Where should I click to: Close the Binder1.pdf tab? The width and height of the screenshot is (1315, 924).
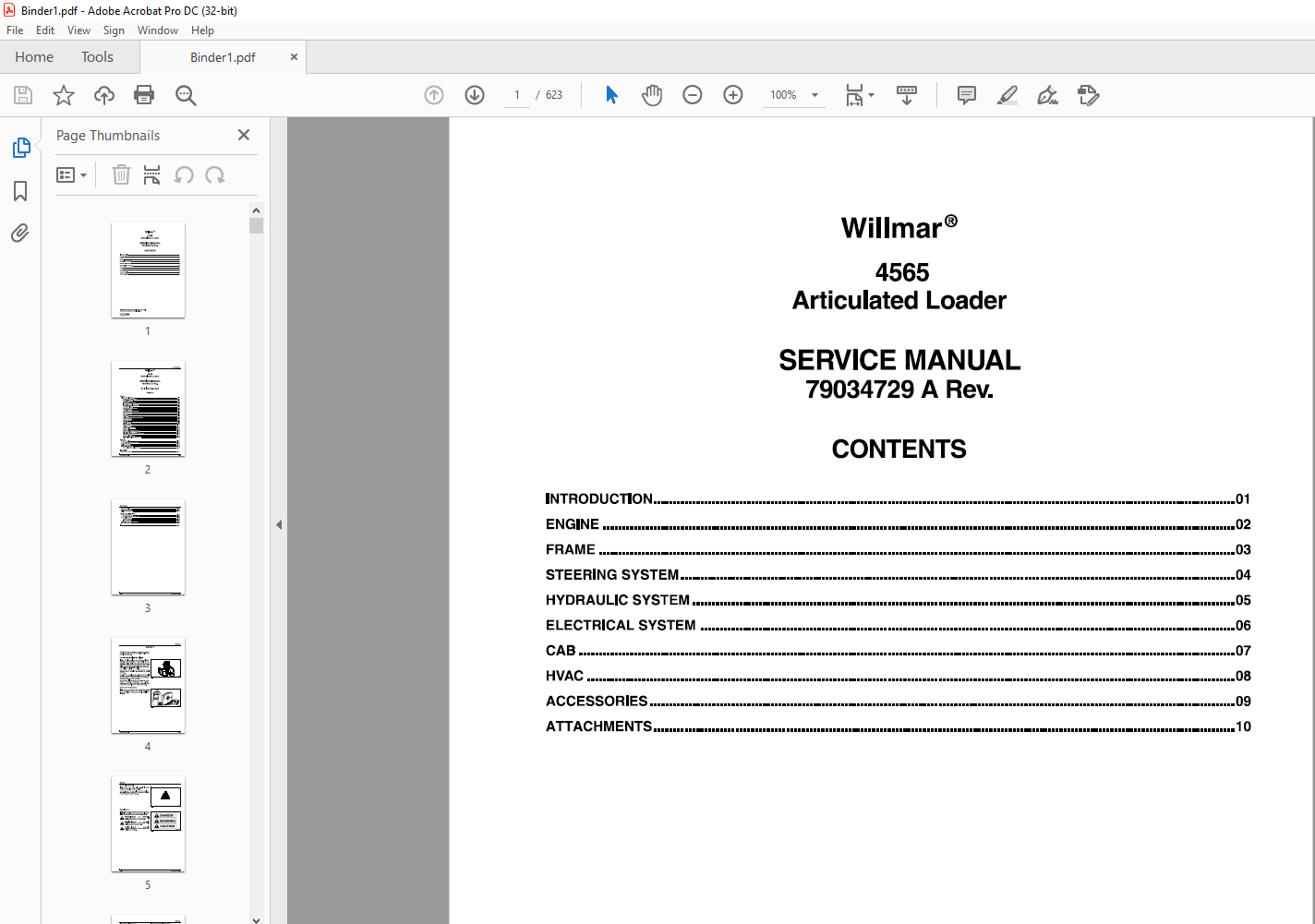(x=294, y=57)
